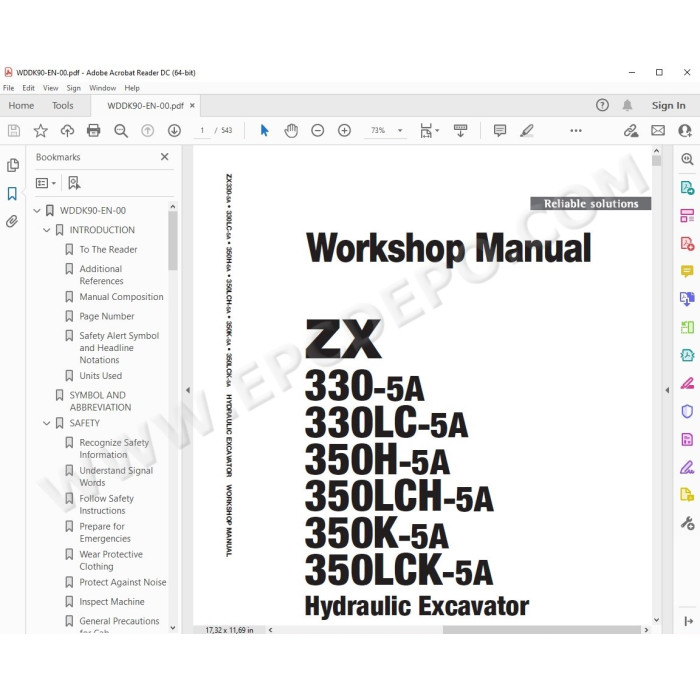Add file to starred with star icon
Image resolution: width=700 pixels, height=700 pixels.
tap(41, 130)
